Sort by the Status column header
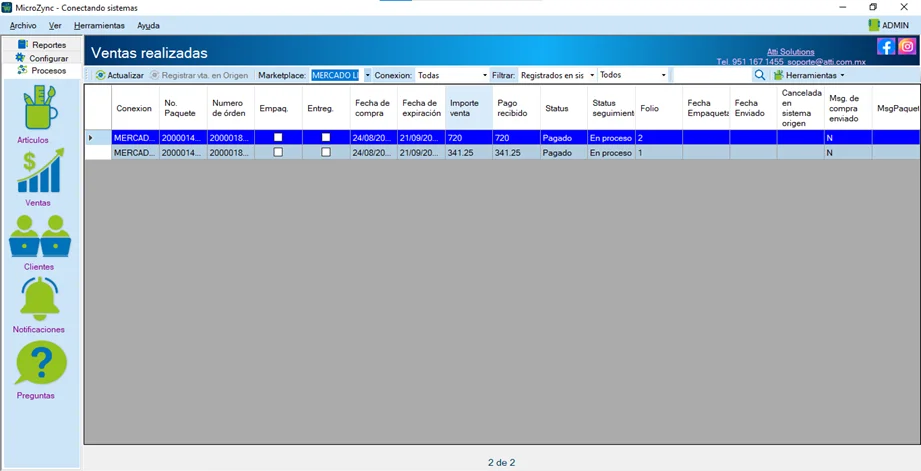 point(564,108)
